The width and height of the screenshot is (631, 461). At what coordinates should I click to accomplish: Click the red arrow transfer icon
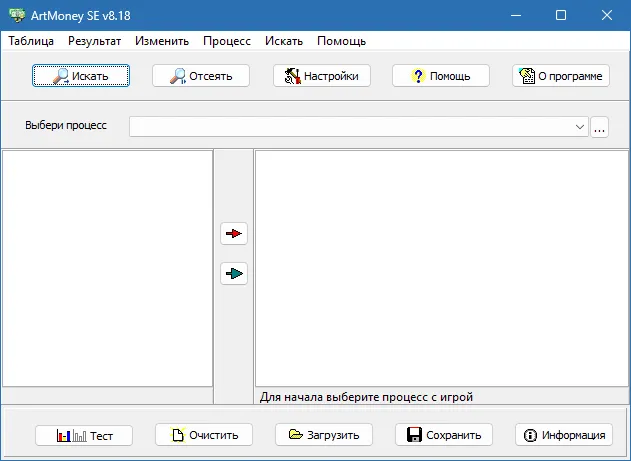[x=234, y=233]
